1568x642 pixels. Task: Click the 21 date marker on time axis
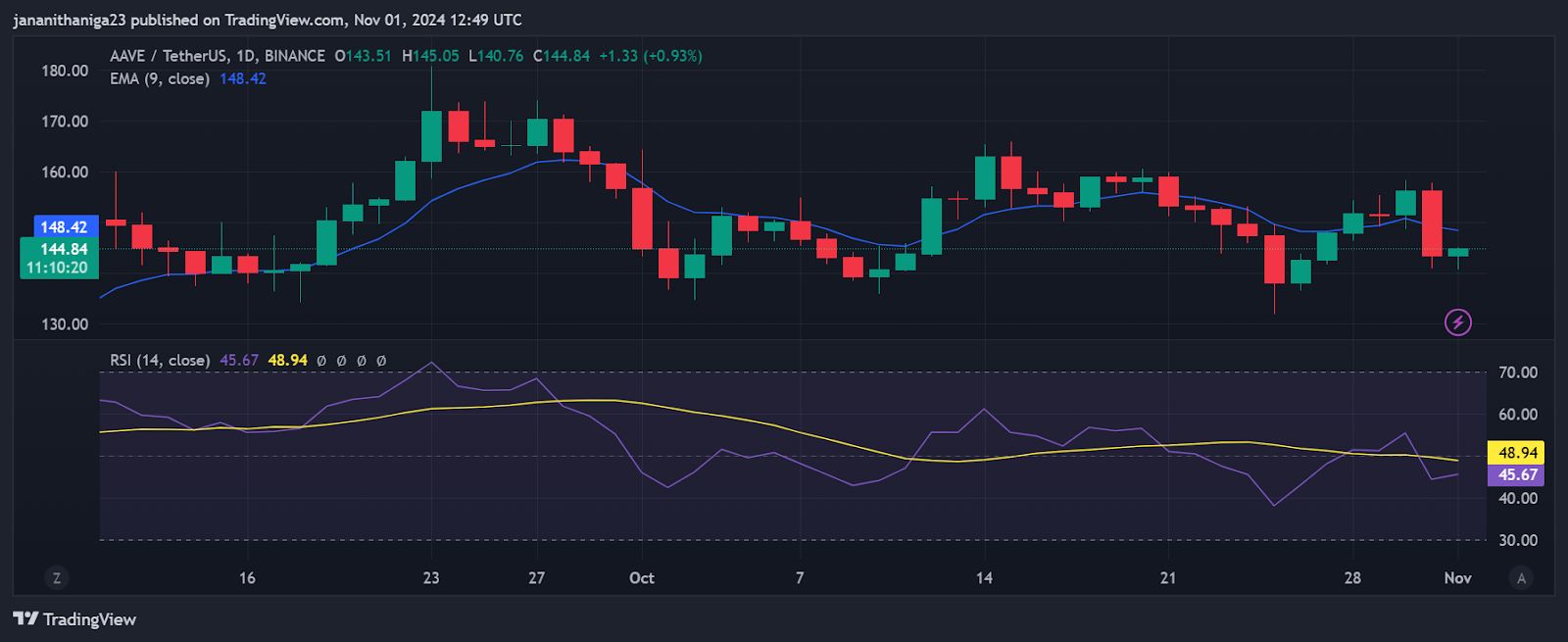(1168, 578)
